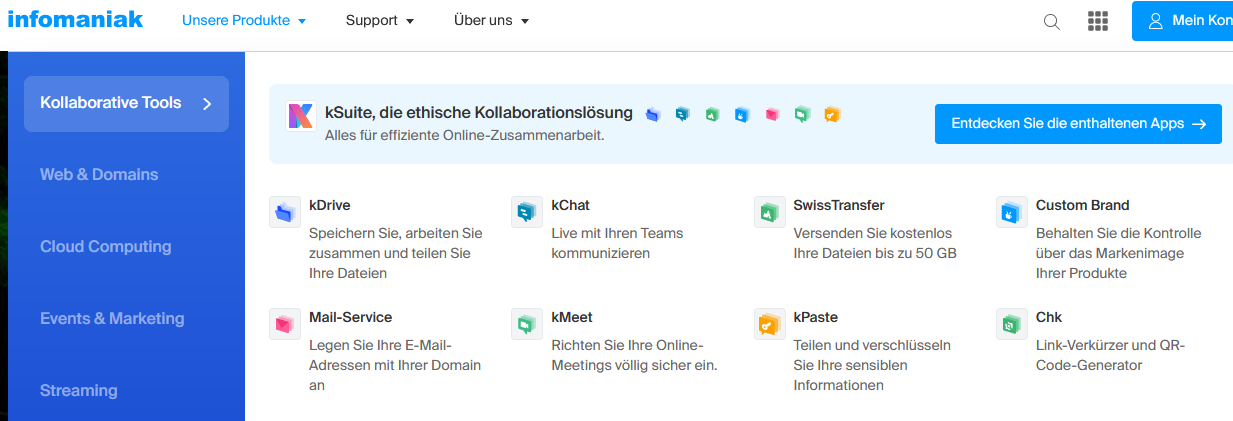Viewport: 1233px width, 421px height.
Task: Click the kSuite logo icon
Action: coord(300,116)
